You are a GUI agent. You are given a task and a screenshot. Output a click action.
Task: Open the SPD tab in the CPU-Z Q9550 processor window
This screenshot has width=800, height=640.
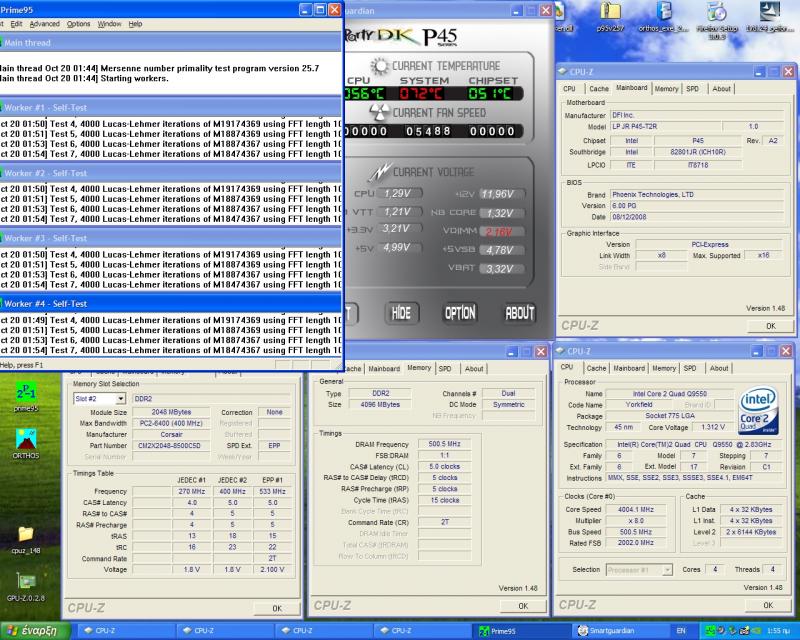coord(690,368)
